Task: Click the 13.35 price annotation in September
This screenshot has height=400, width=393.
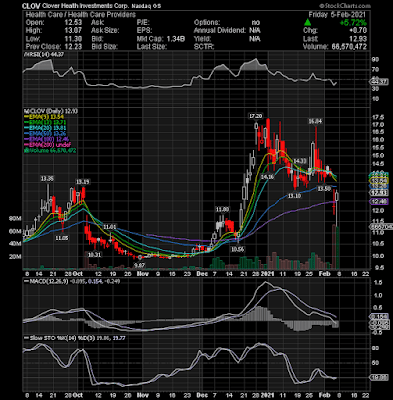Action: click(x=47, y=179)
